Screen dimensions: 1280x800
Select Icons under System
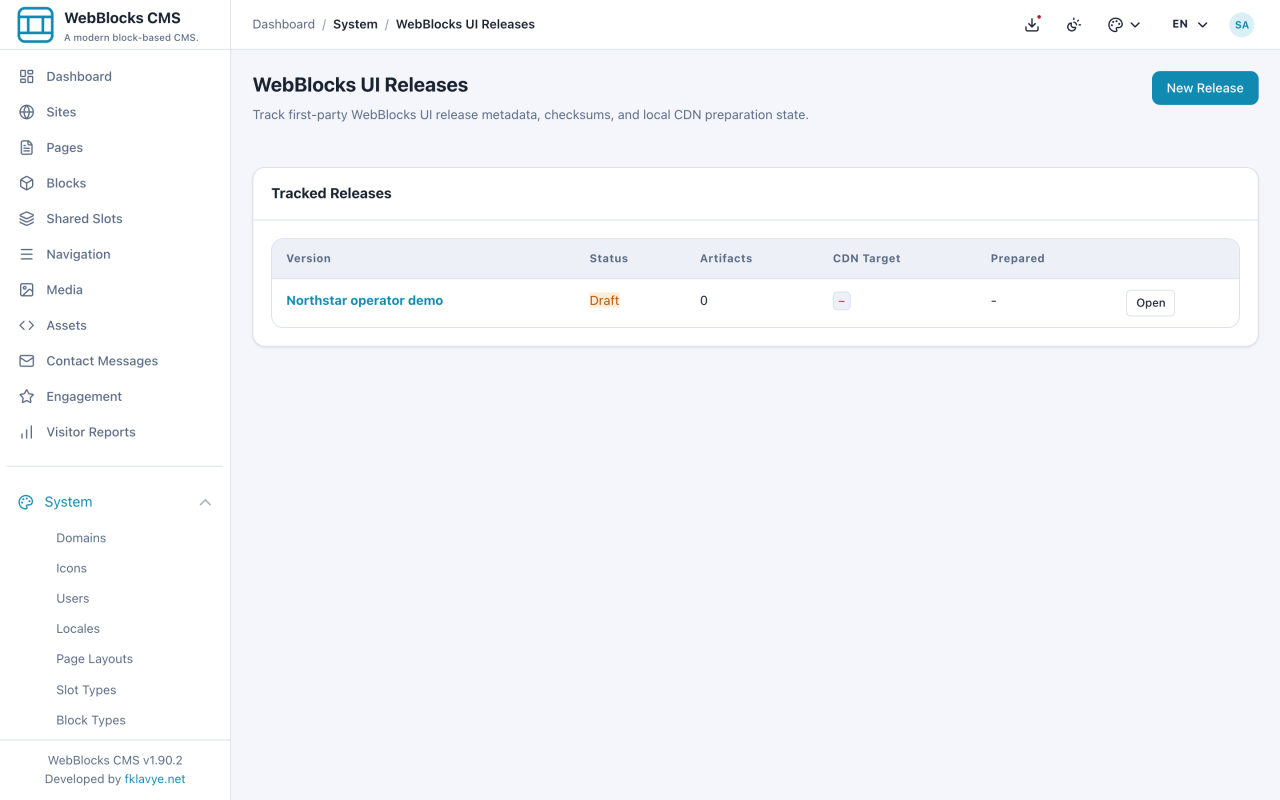coord(71,568)
